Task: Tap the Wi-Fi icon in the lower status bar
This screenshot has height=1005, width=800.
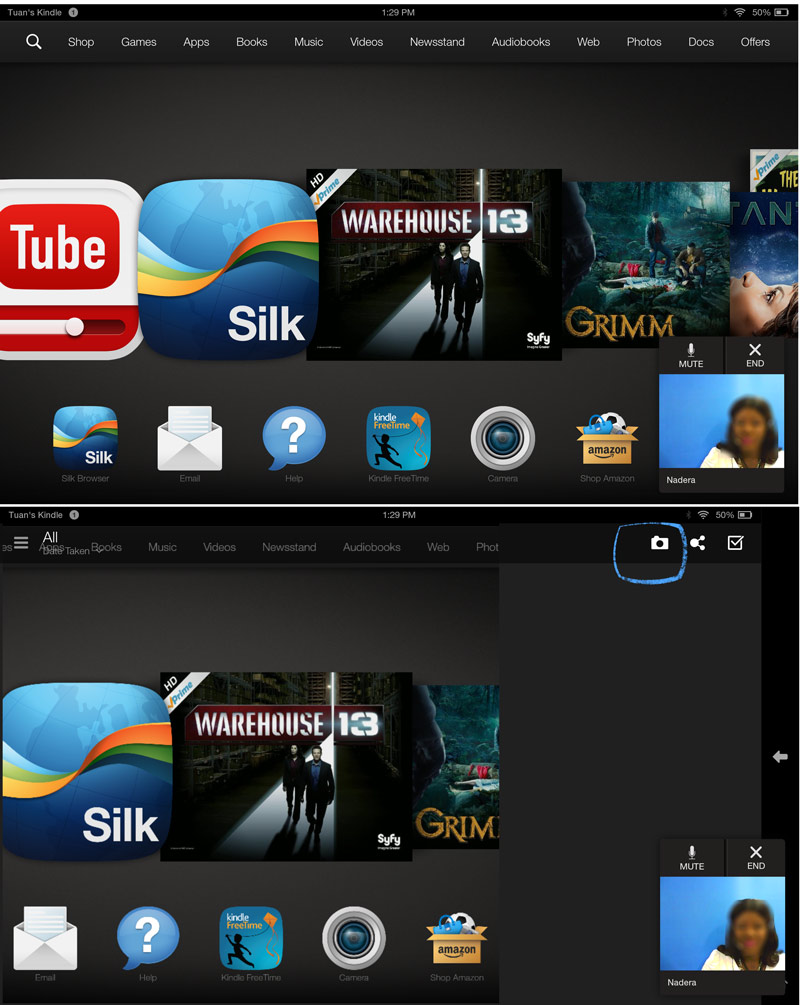Action: pos(703,515)
